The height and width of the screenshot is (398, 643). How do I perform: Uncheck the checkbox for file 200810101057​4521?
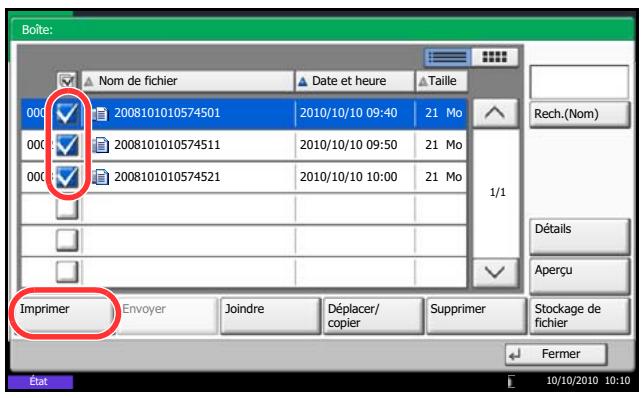[x=67, y=177]
